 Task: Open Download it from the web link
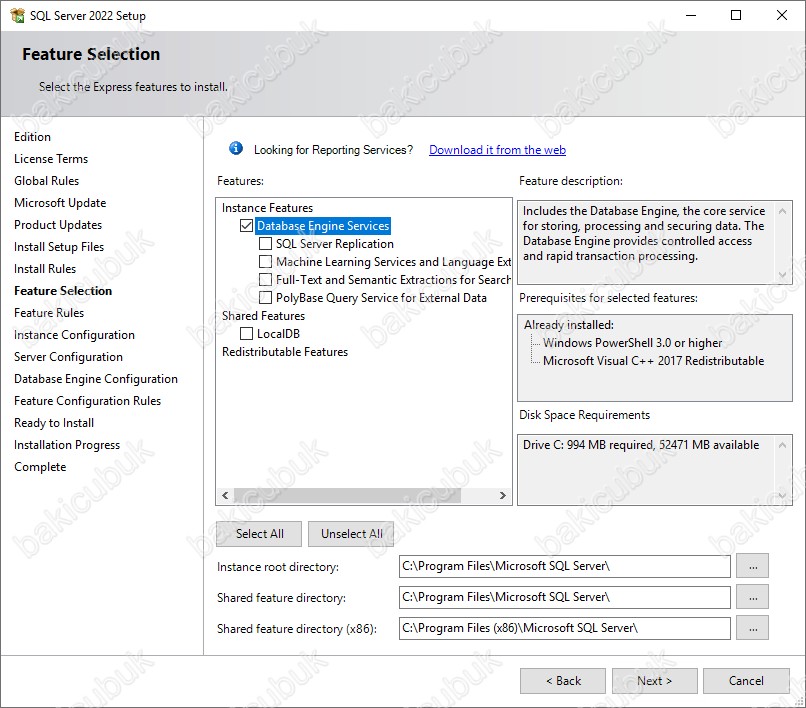497,150
